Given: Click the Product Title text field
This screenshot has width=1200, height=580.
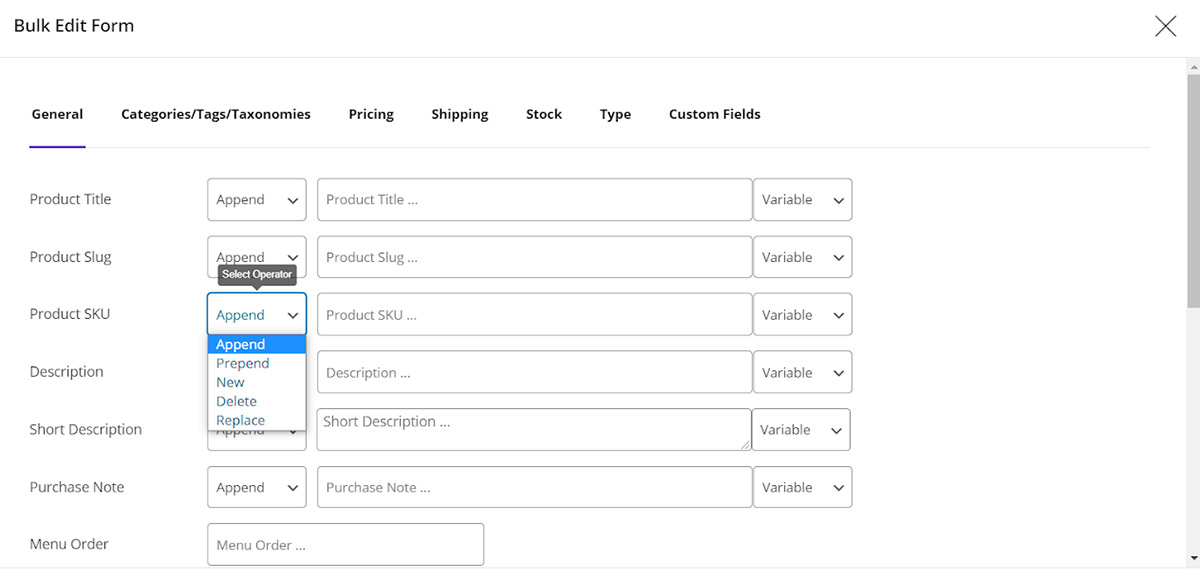Looking at the screenshot, I should pos(534,200).
